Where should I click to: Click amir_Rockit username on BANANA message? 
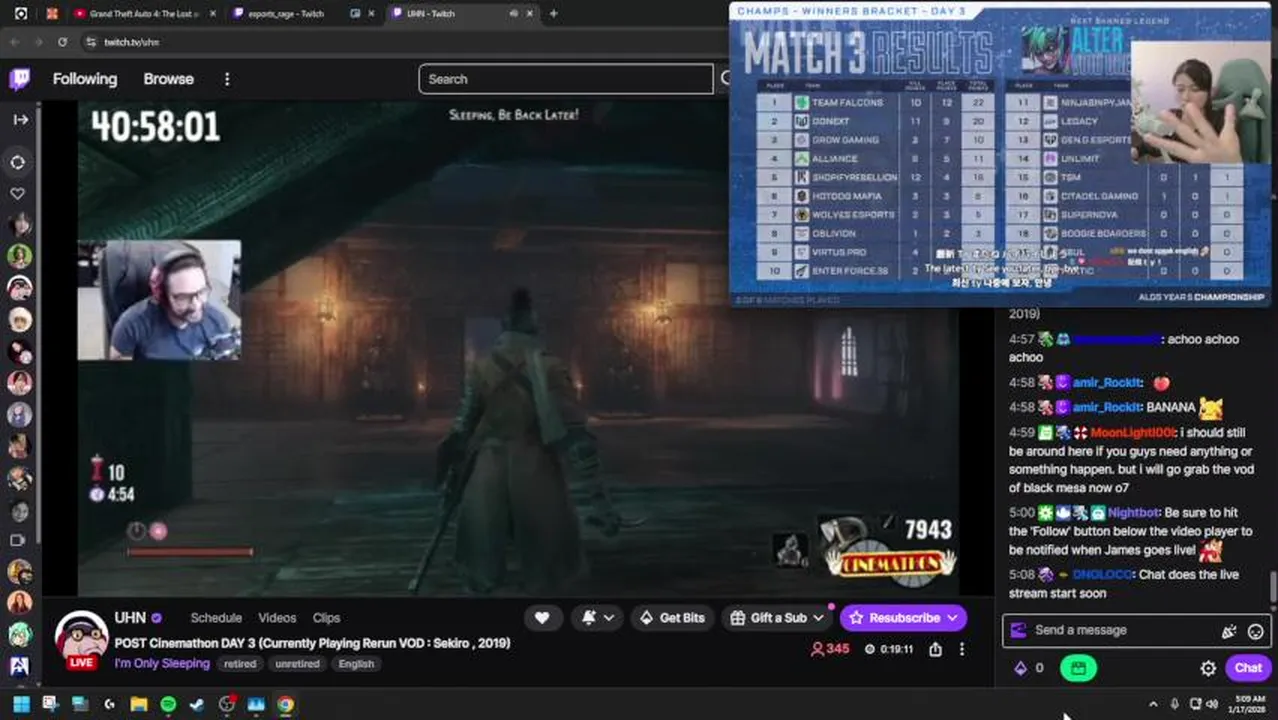(1107, 407)
